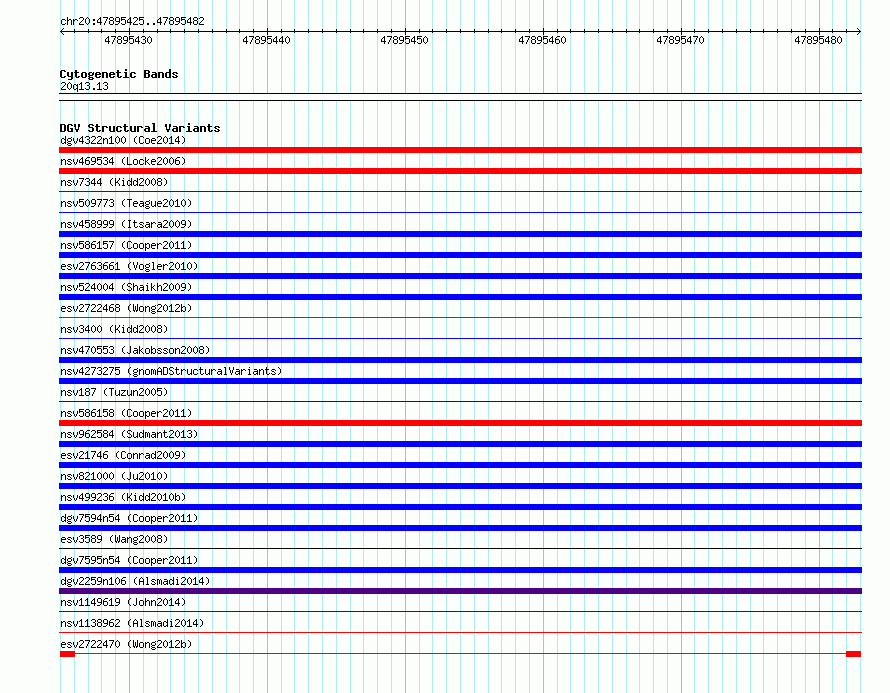Select nsv1149619 (John2014) variant
The width and height of the screenshot is (890, 693).
tap(123, 602)
